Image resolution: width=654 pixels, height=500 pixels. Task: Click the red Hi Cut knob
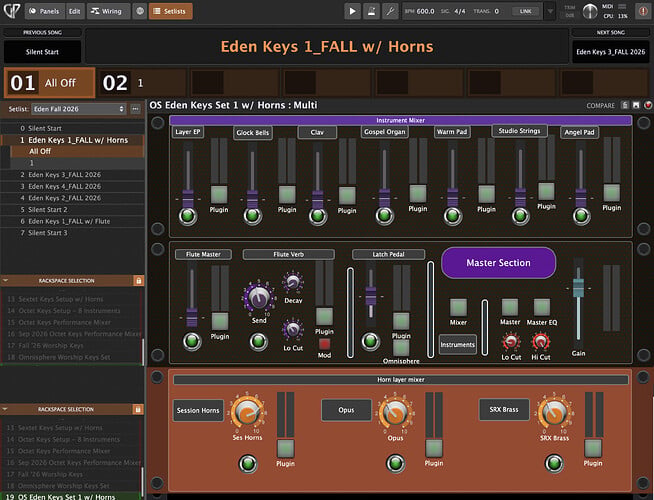point(541,342)
